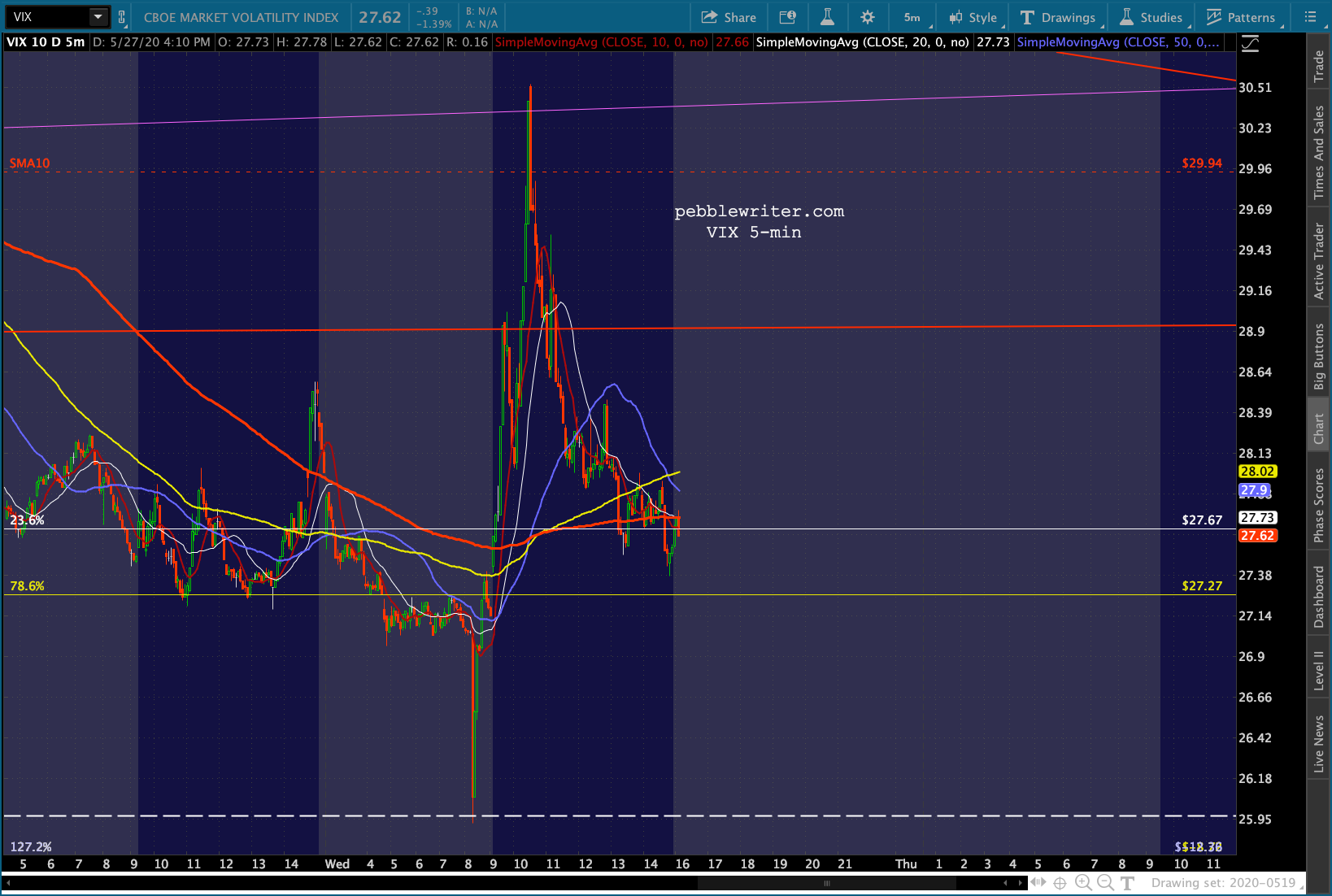Switch to the Active Trader tab

(1318, 261)
